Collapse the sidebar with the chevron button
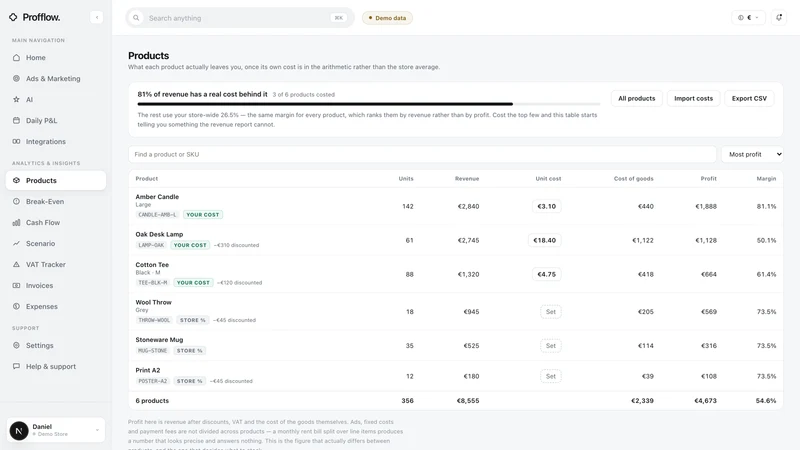 coord(96,17)
